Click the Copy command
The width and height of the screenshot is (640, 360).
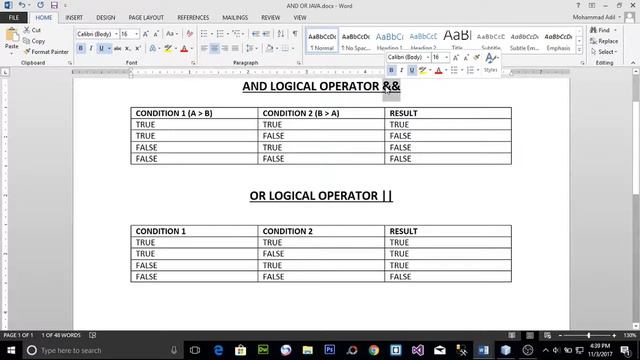point(34,41)
